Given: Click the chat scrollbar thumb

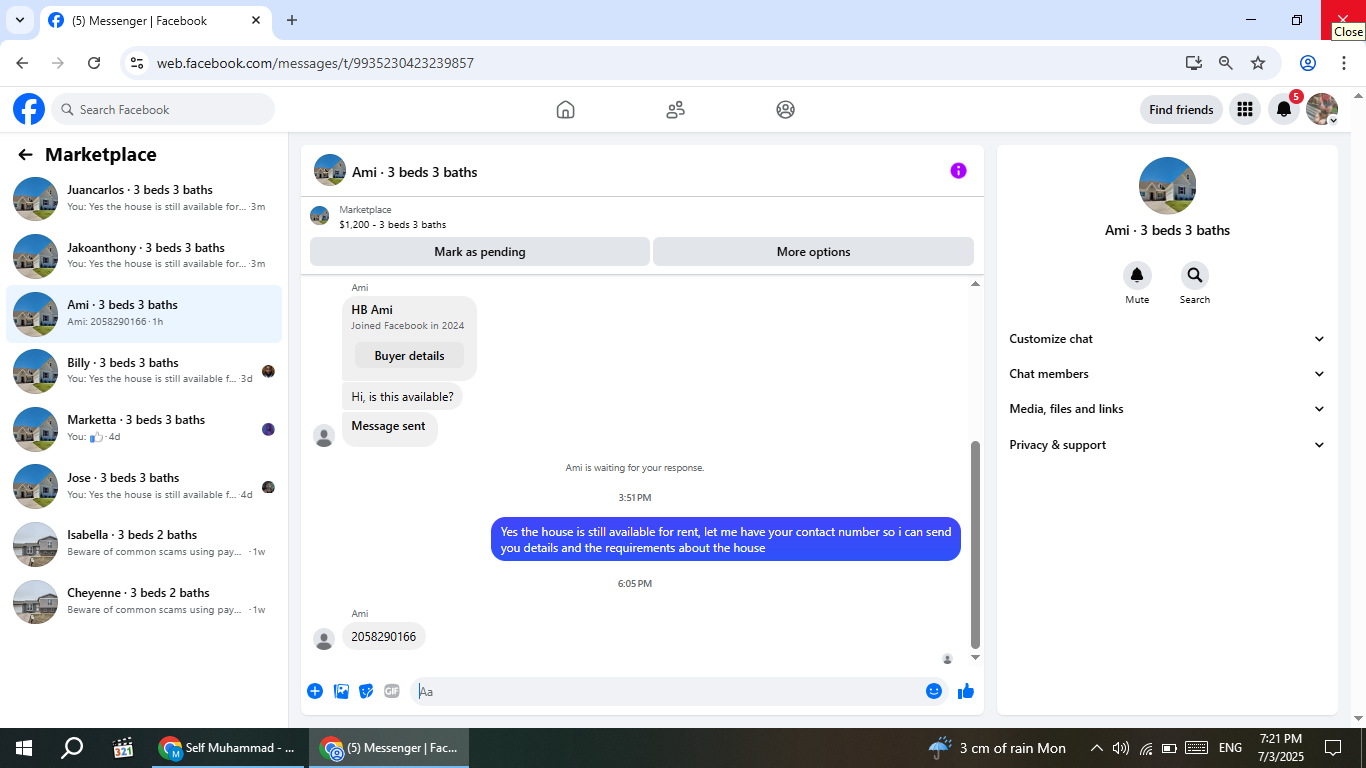Looking at the screenshot, I should (975, 545).
